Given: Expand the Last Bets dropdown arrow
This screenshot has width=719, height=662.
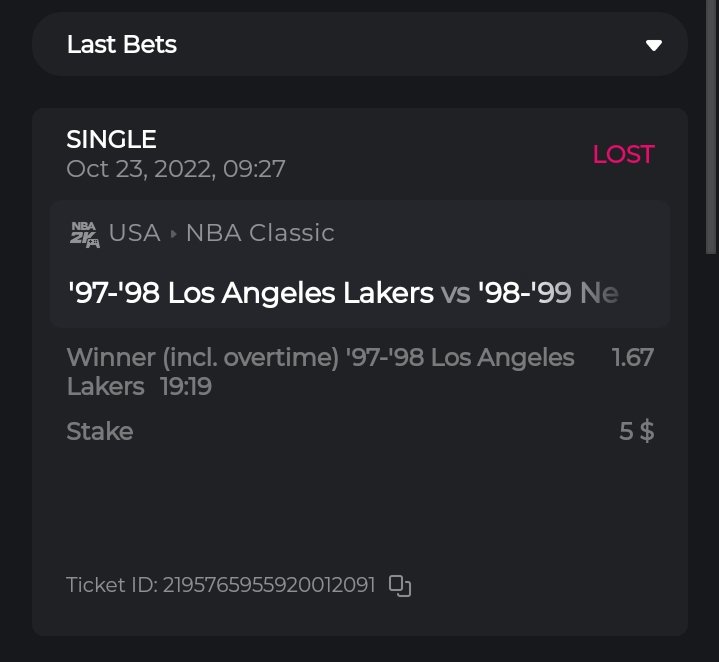Looking at the screenshot, I should point(654,45).
